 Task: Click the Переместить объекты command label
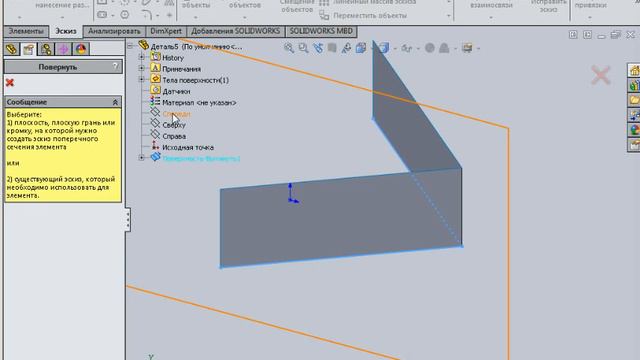click(x=370, y=16)
